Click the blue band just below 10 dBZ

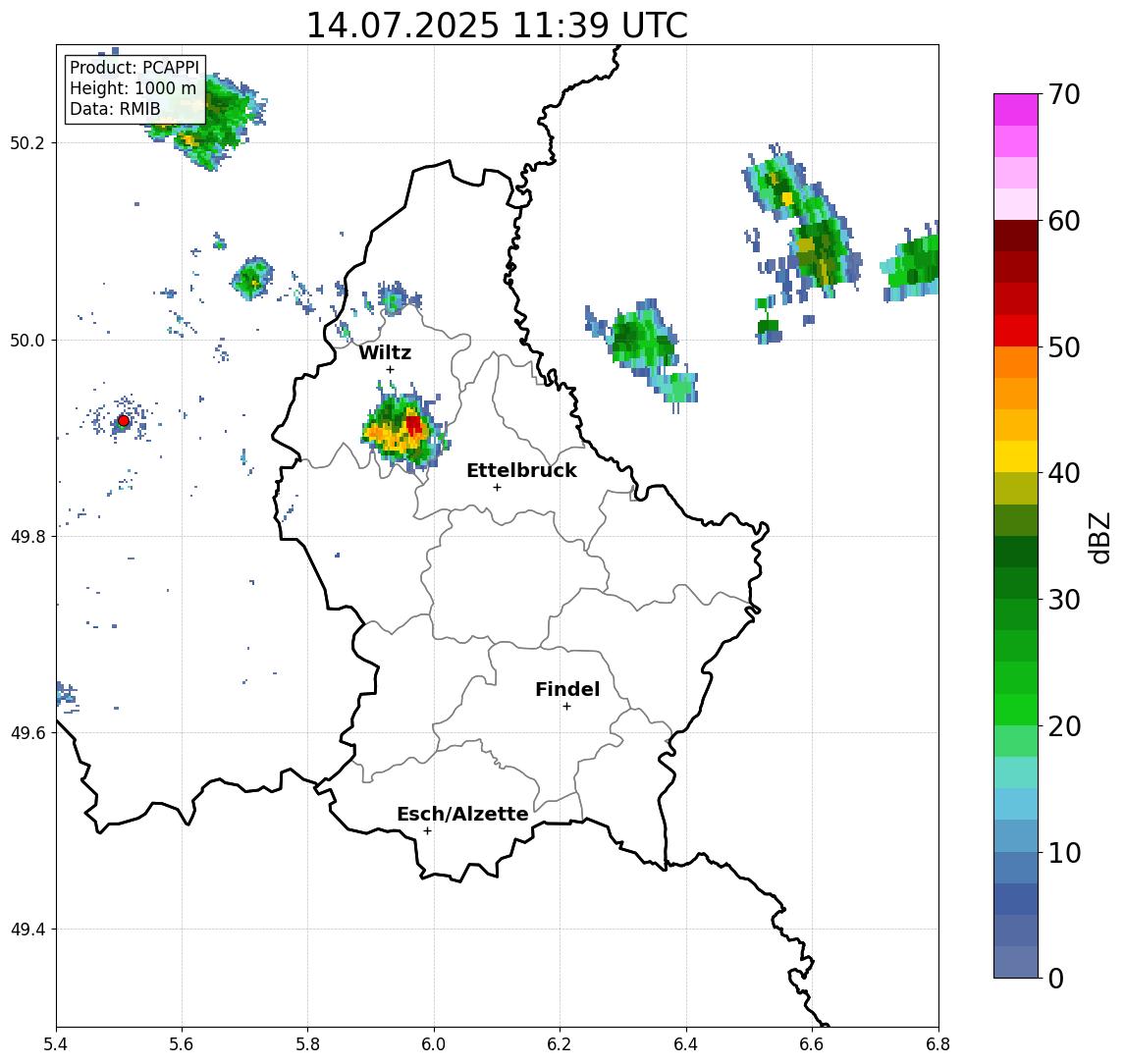pyautogui.click(x=1016, y=867)
